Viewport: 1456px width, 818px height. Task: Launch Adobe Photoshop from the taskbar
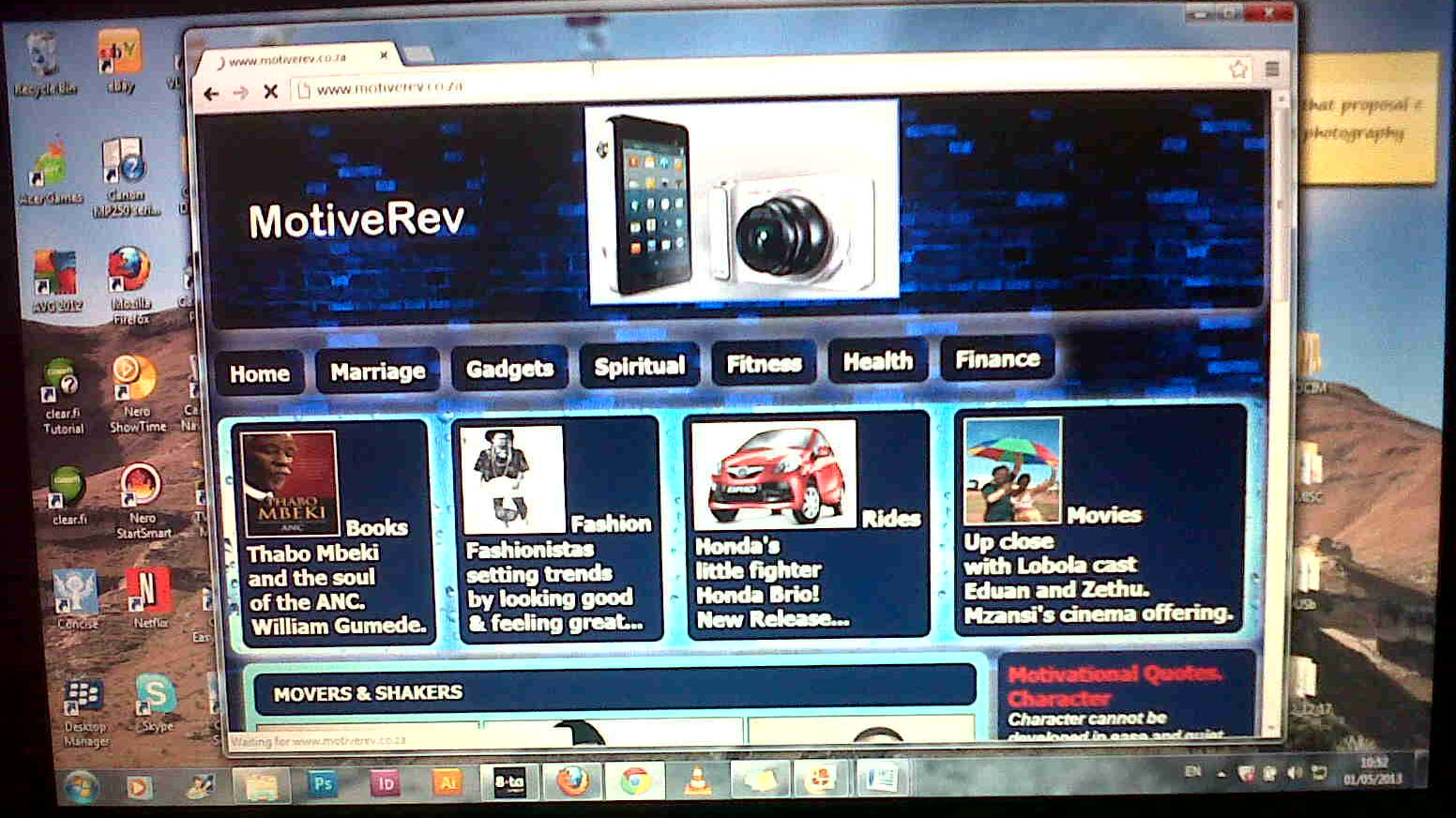tap(323, 782)
